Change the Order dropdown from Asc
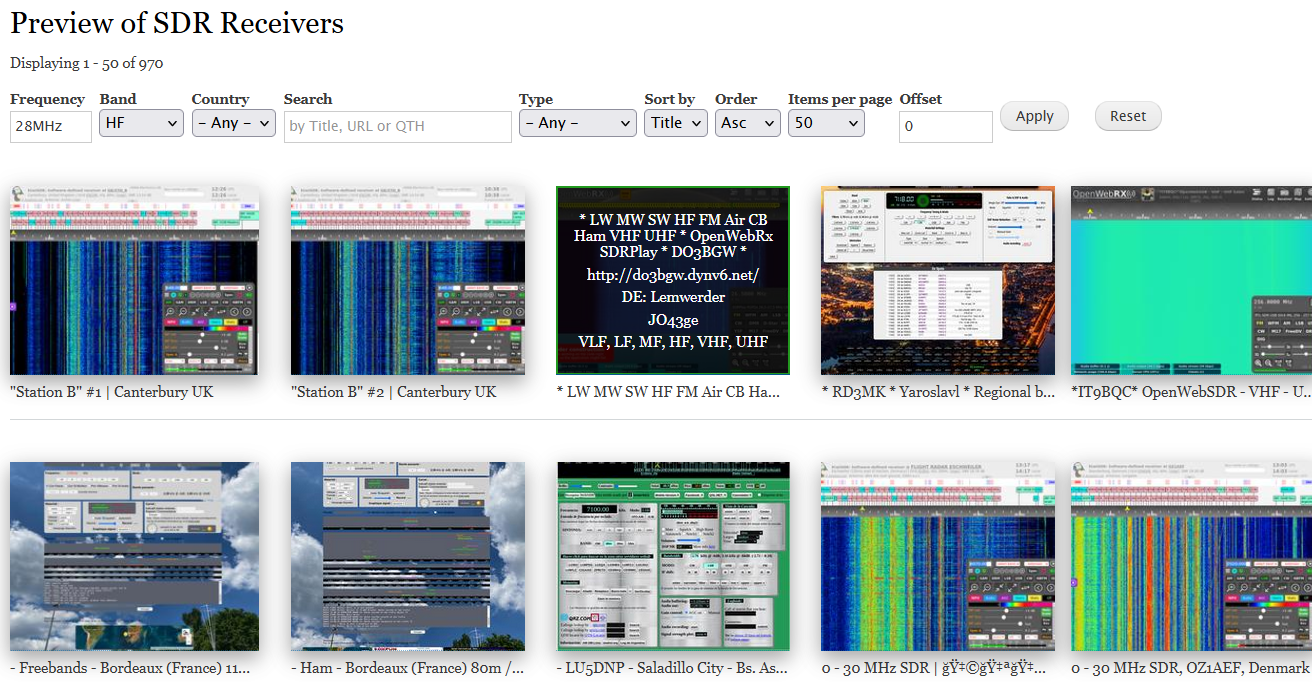 coord(747,123)
